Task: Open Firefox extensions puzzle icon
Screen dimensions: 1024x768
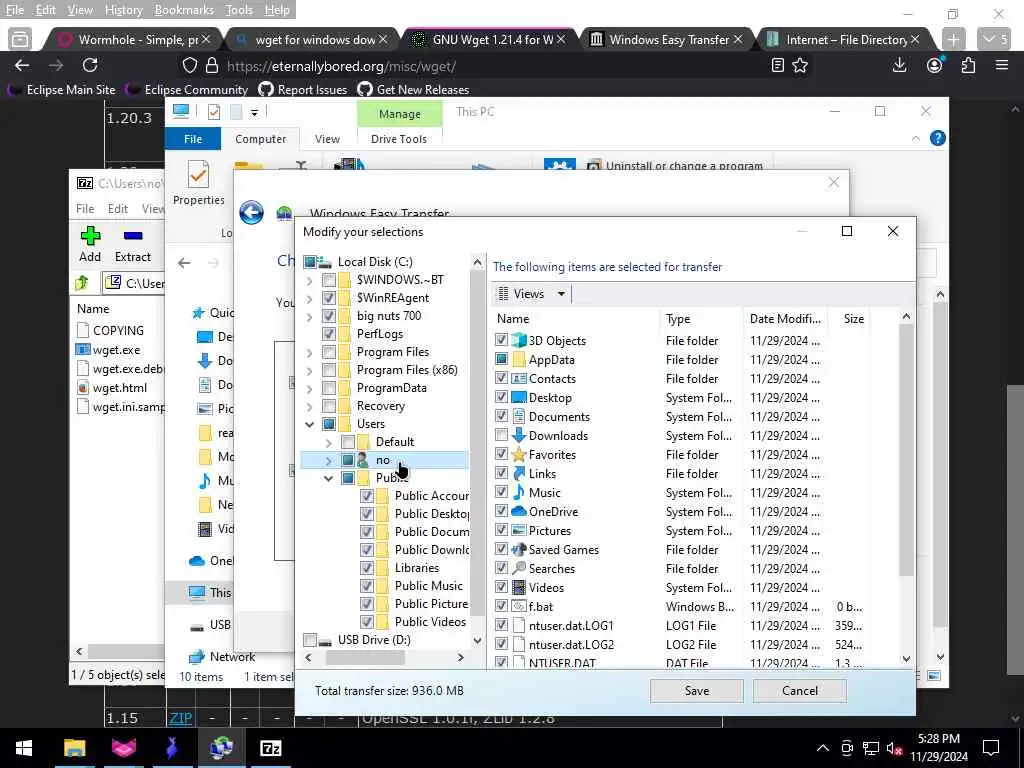Action: (x=968, y=65)
